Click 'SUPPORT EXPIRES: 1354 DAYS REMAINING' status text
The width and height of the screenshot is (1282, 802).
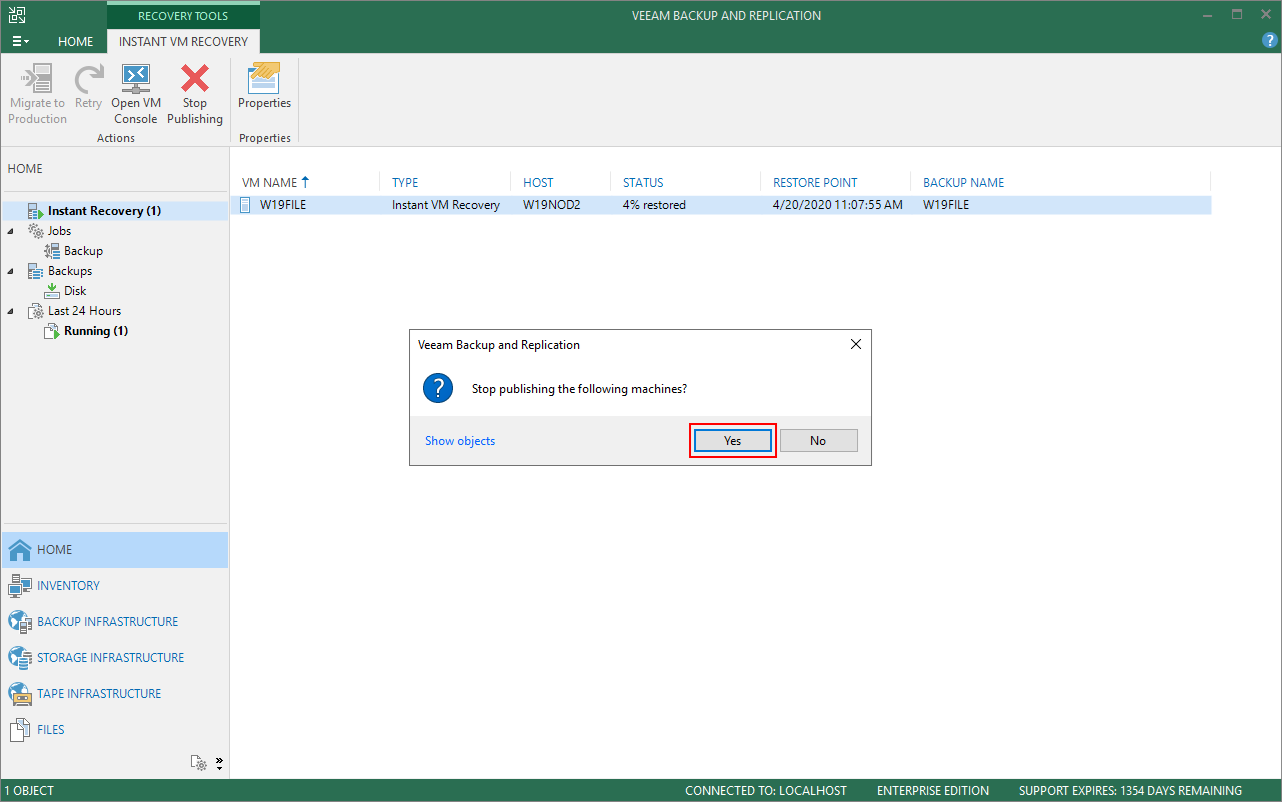[x=1130, y=791]
